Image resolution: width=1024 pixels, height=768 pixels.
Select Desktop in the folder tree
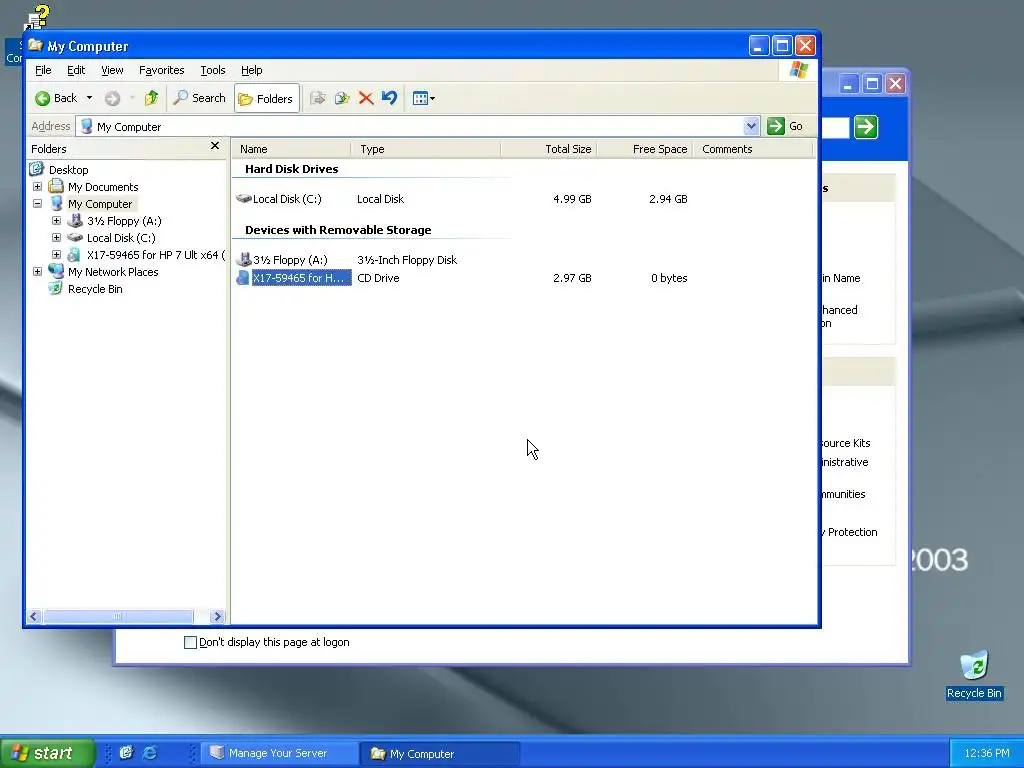[x=68, y=170]
